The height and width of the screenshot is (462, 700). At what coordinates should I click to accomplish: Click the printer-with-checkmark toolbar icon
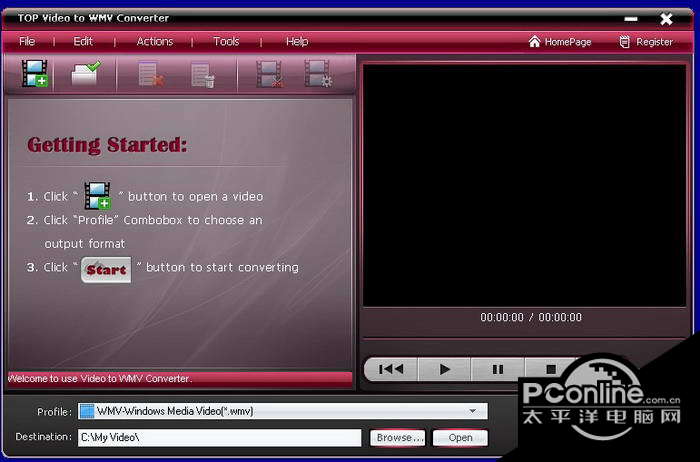click(x=86, y=73)
